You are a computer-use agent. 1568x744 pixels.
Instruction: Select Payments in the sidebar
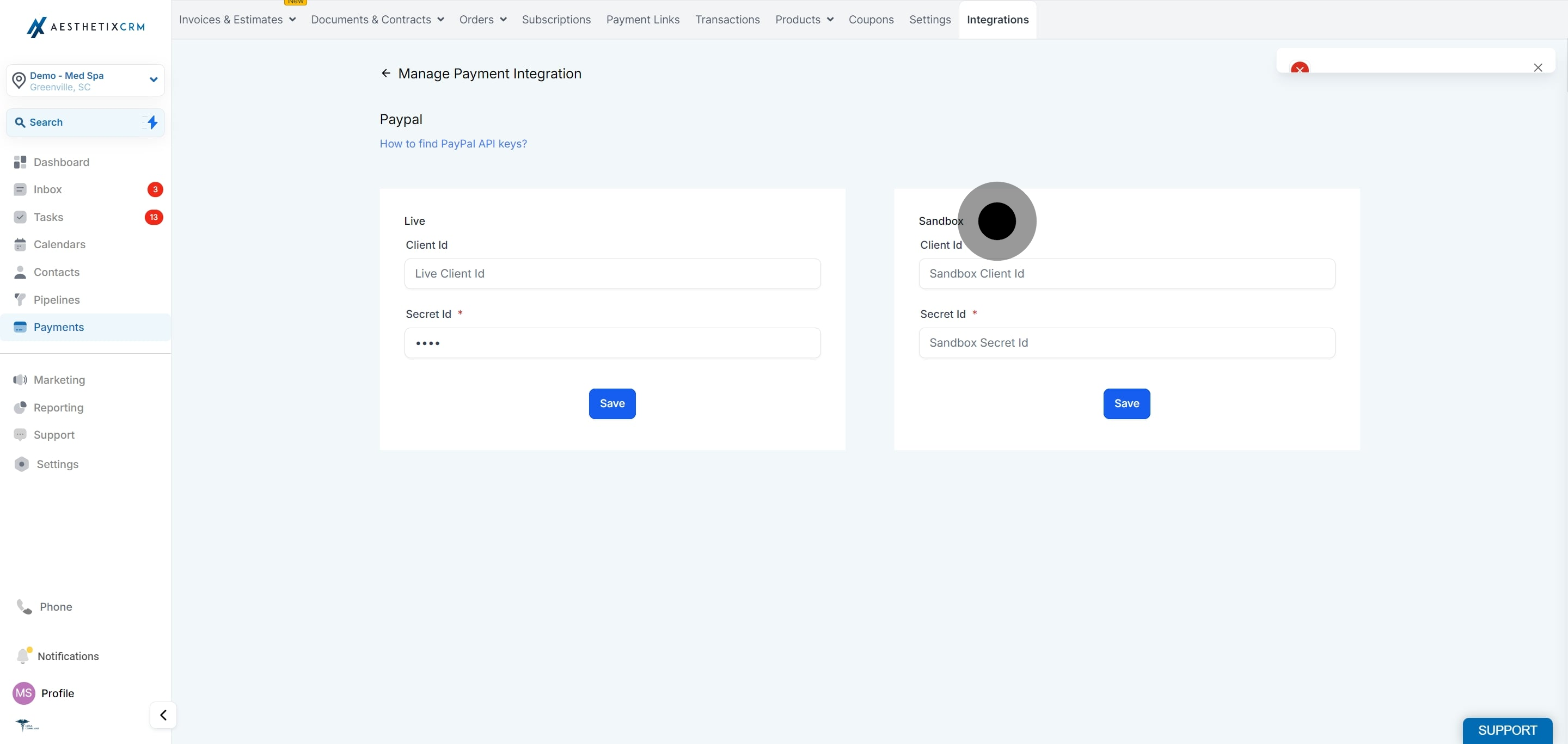tap(85, 327)
